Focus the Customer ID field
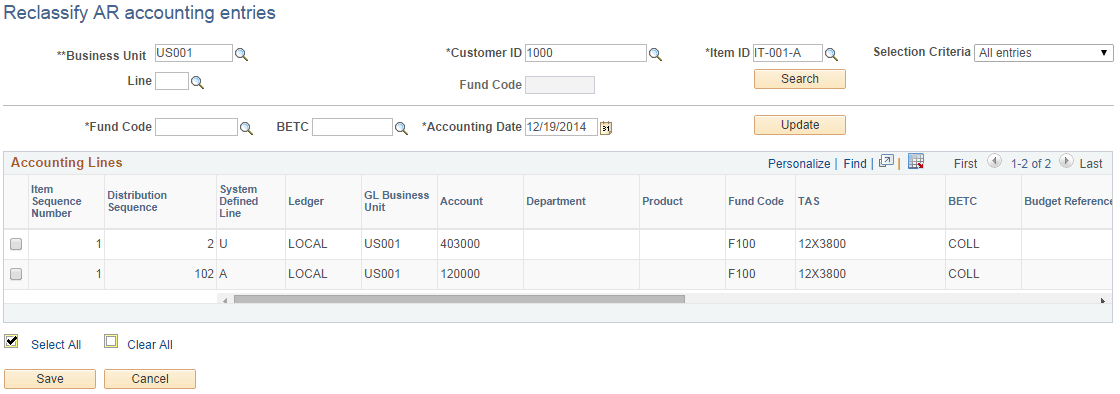 [x=586, y=53]
